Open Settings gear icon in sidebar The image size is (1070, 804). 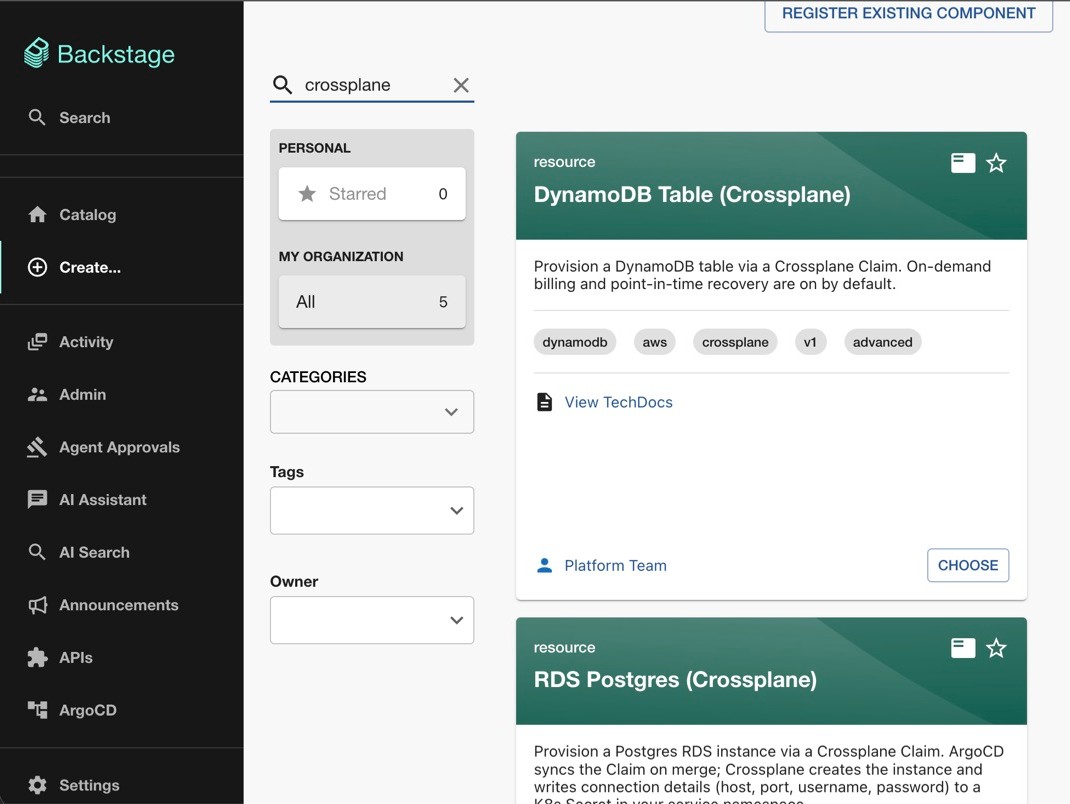38,785
